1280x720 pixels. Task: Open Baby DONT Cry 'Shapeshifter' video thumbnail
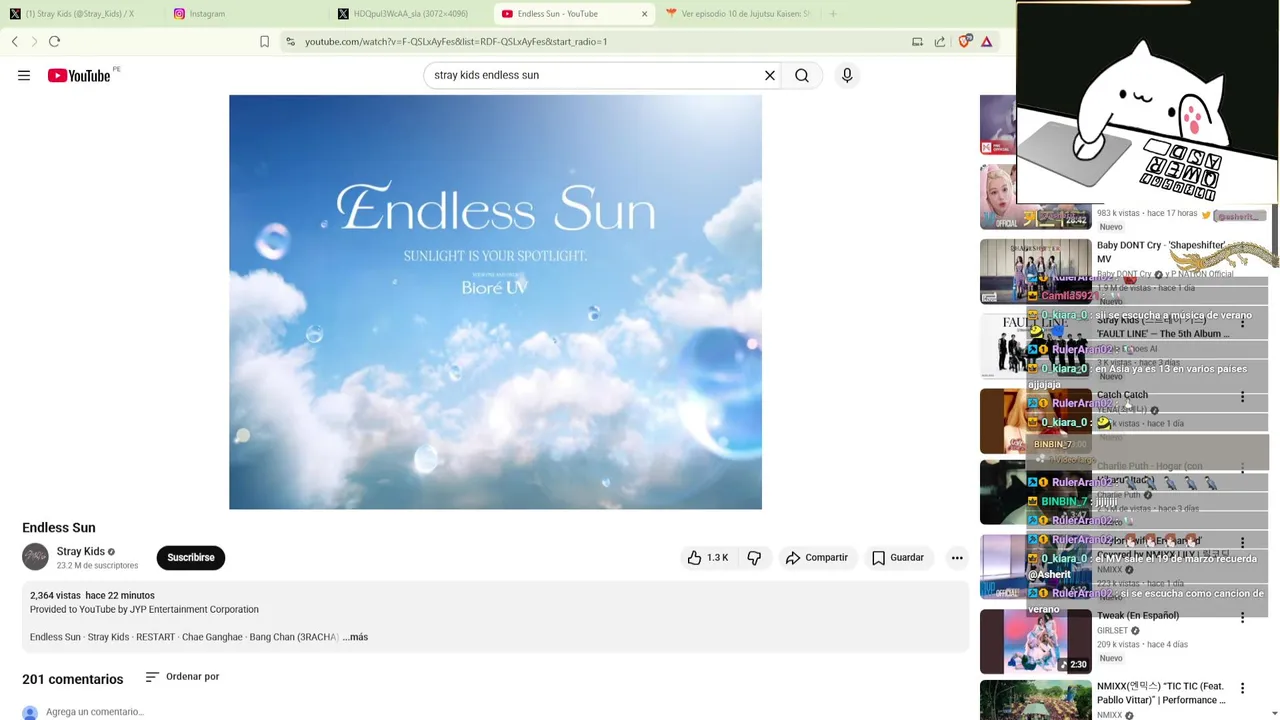click(x=1035, y=271)
